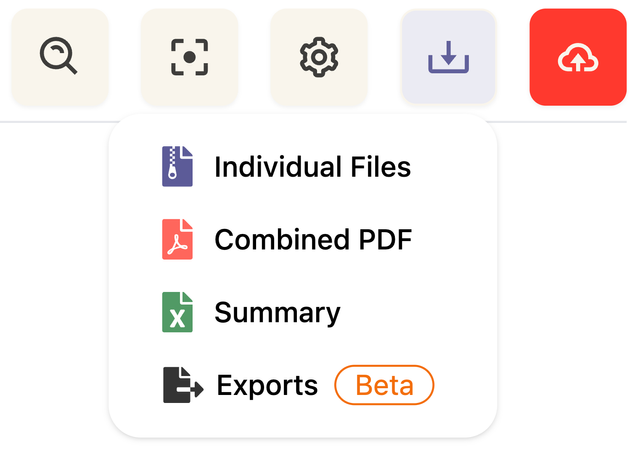Image resolution: width=640 pixels, height=451 pixels.
Task: Click the green Excel spreadsheet icon
Action: (x=177, y=312)
